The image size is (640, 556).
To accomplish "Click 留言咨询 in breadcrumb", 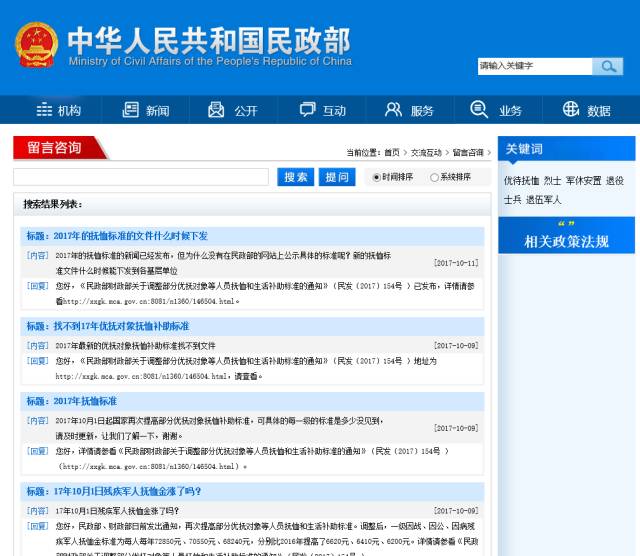I will coord(468,153).
